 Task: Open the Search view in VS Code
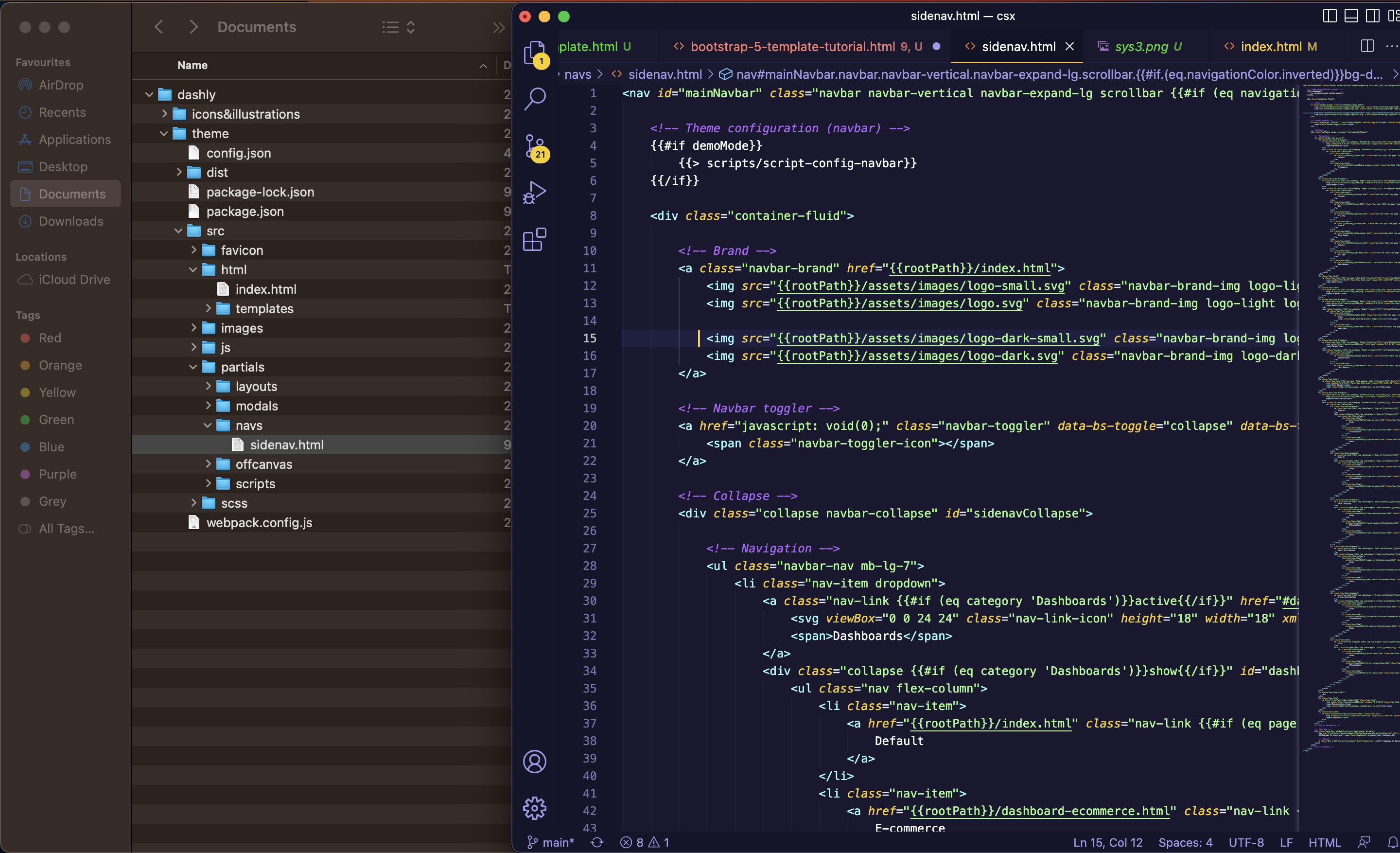coord(535,99)
